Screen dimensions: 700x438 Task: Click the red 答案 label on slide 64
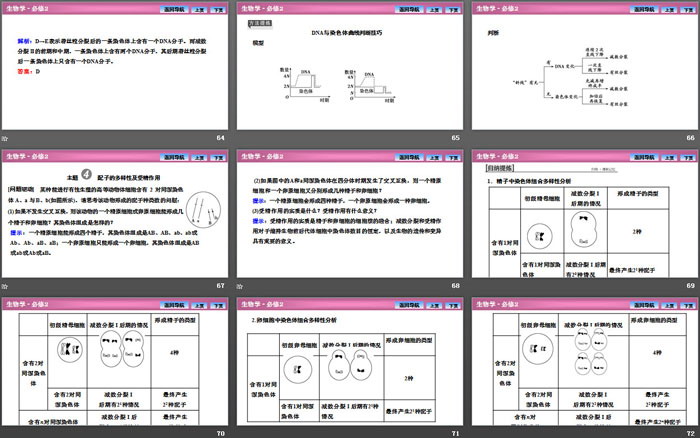[x=25, y=71]
